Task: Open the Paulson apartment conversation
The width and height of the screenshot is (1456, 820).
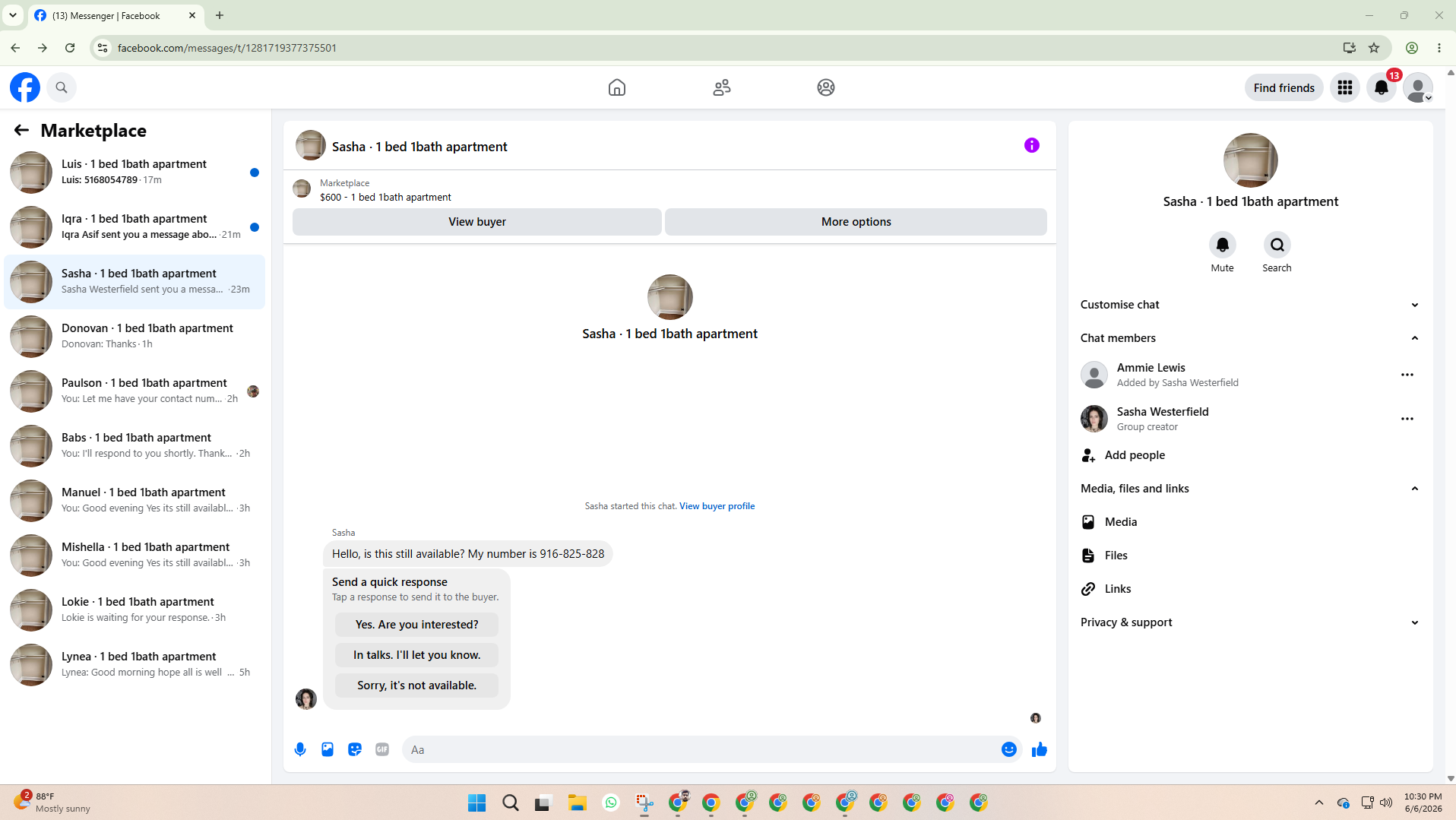Action: [x=135, y=391]
